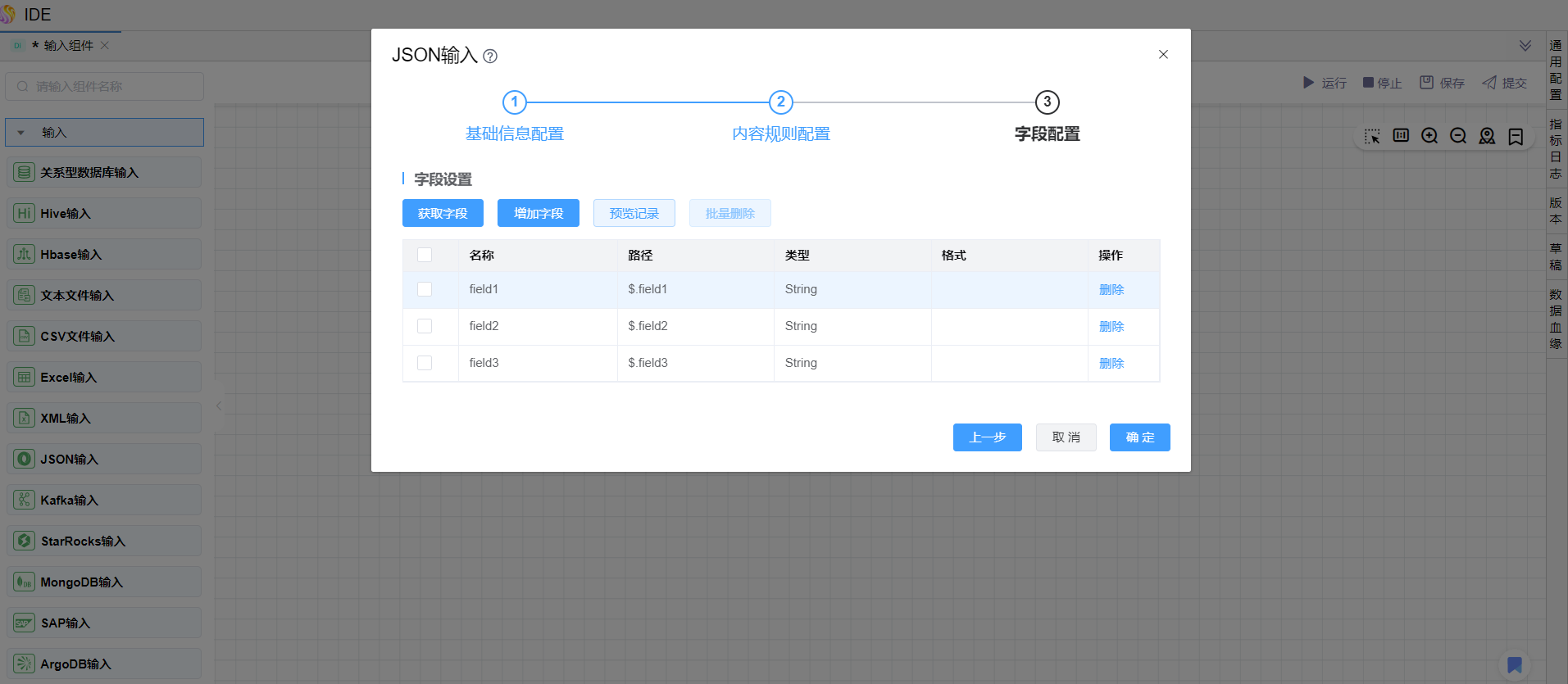Click the area selection icon on canvas toolbar
This screenshot has height=684, width=1568.
pyautogui.click(x=1372, y=136)
